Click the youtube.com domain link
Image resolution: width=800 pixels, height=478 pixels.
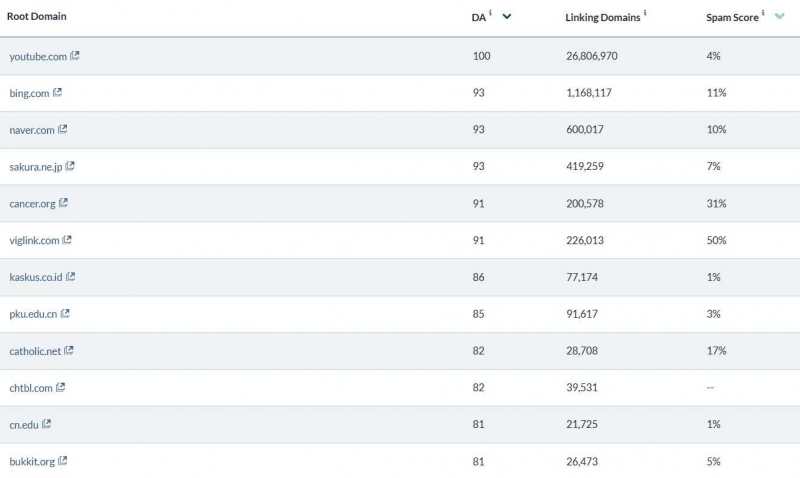point(38,57)
